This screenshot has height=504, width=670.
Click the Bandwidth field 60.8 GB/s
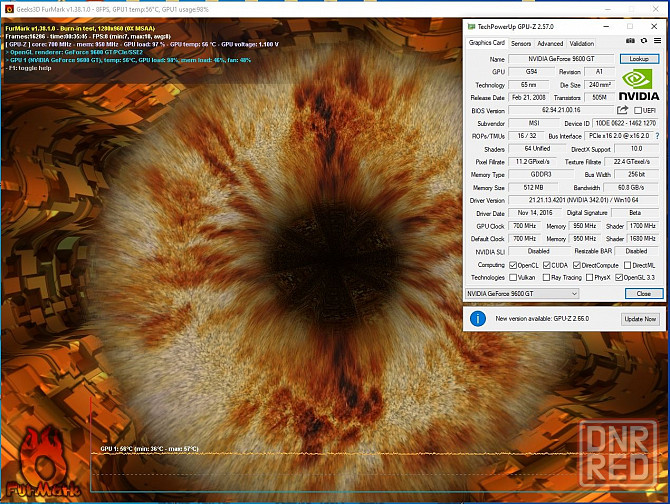(631, 187)
